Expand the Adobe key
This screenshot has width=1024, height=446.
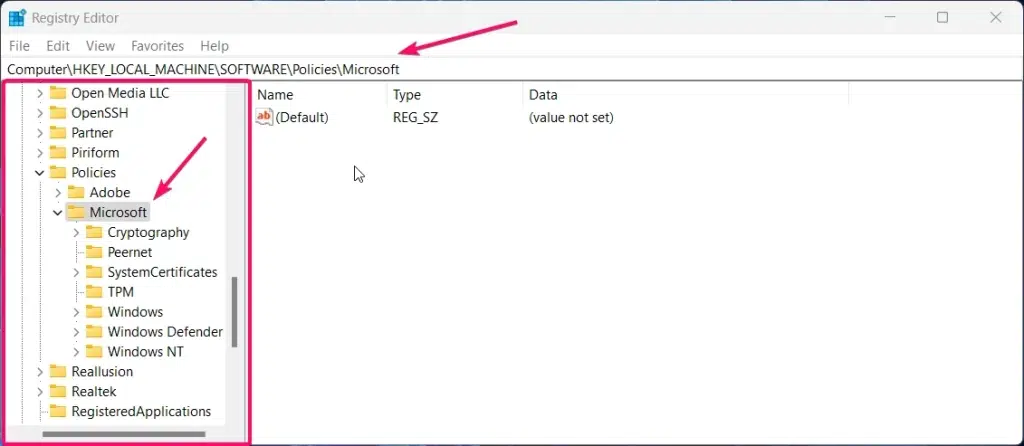58,193
